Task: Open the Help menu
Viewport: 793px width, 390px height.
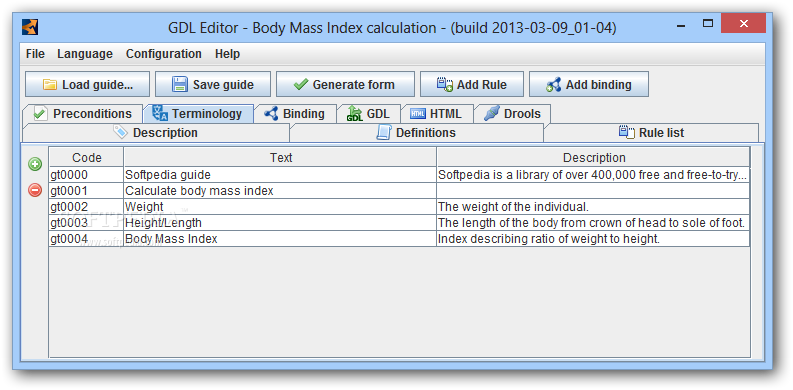Action: (x=228, y=54)
